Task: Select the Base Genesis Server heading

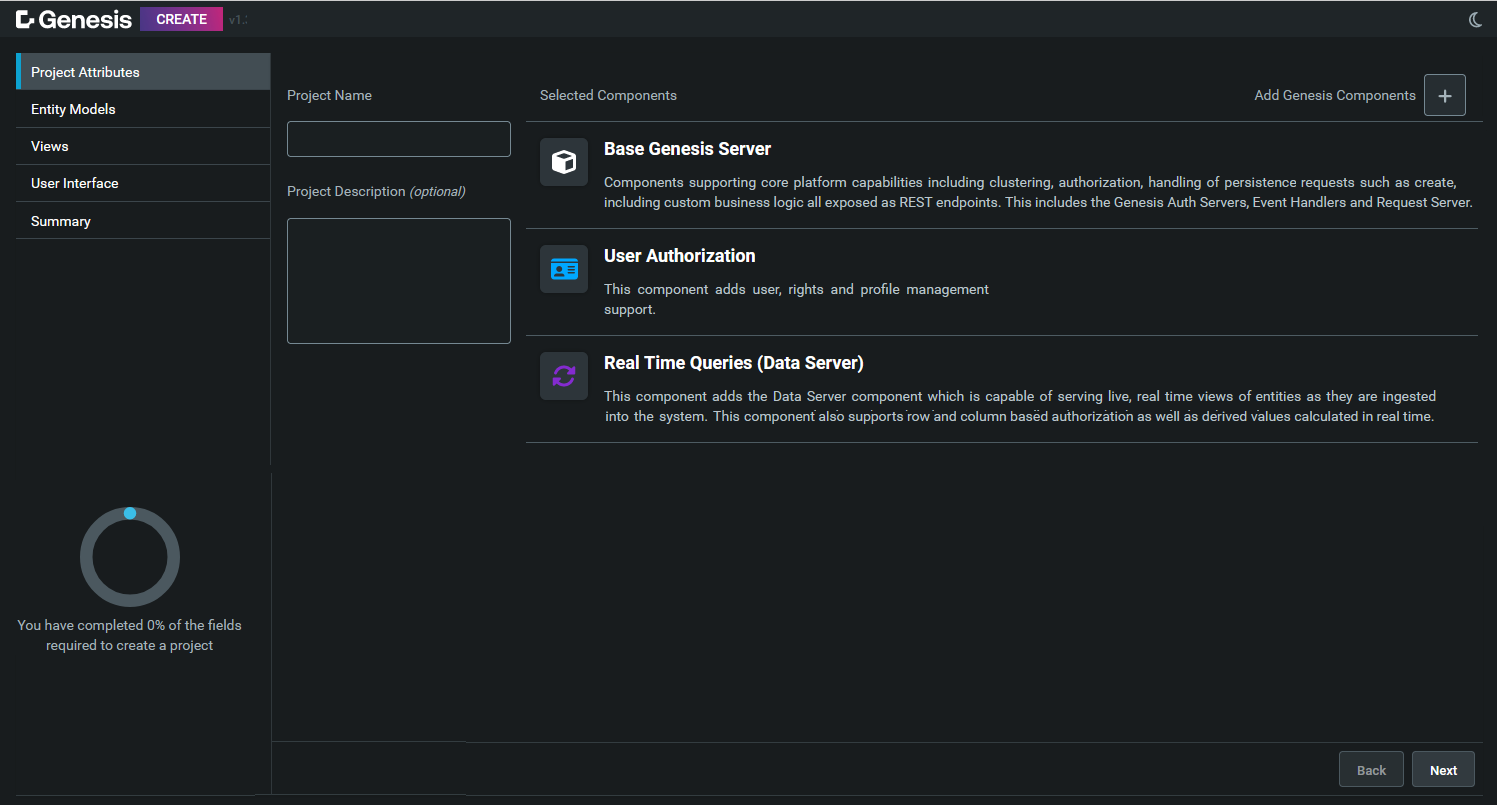Action: coord(687,149)
